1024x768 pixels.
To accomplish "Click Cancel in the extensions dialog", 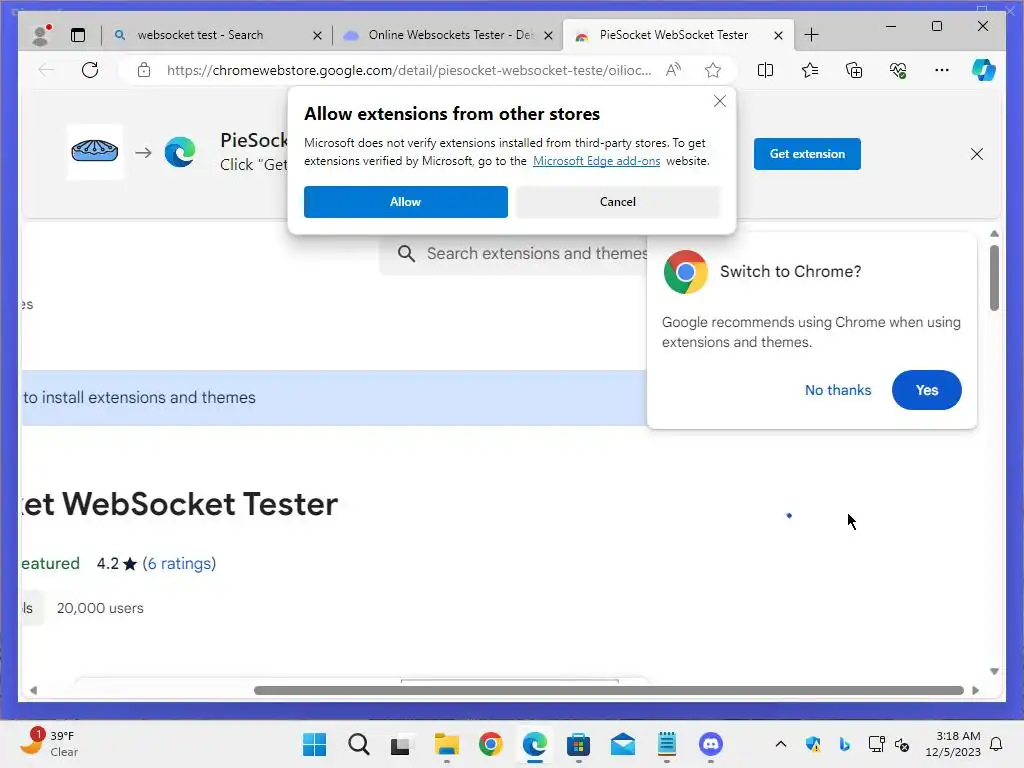I will pyautogui.click(x=618, y=202).
